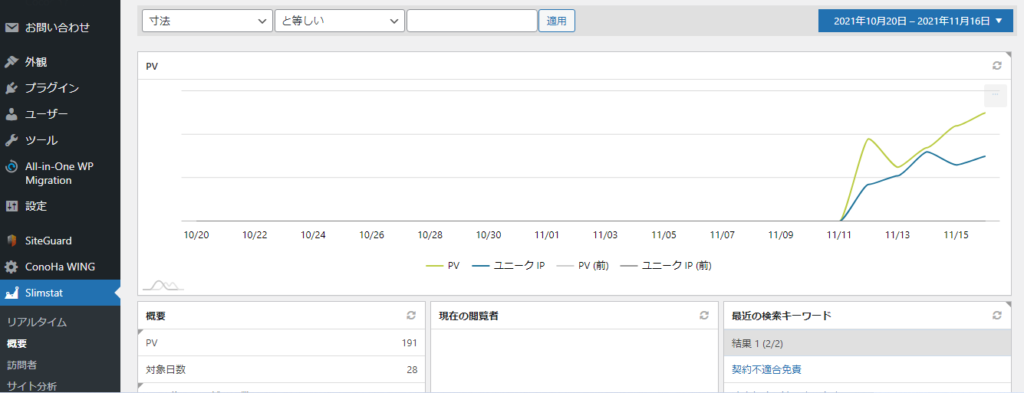Open リアルタイム submenu link

37,322
